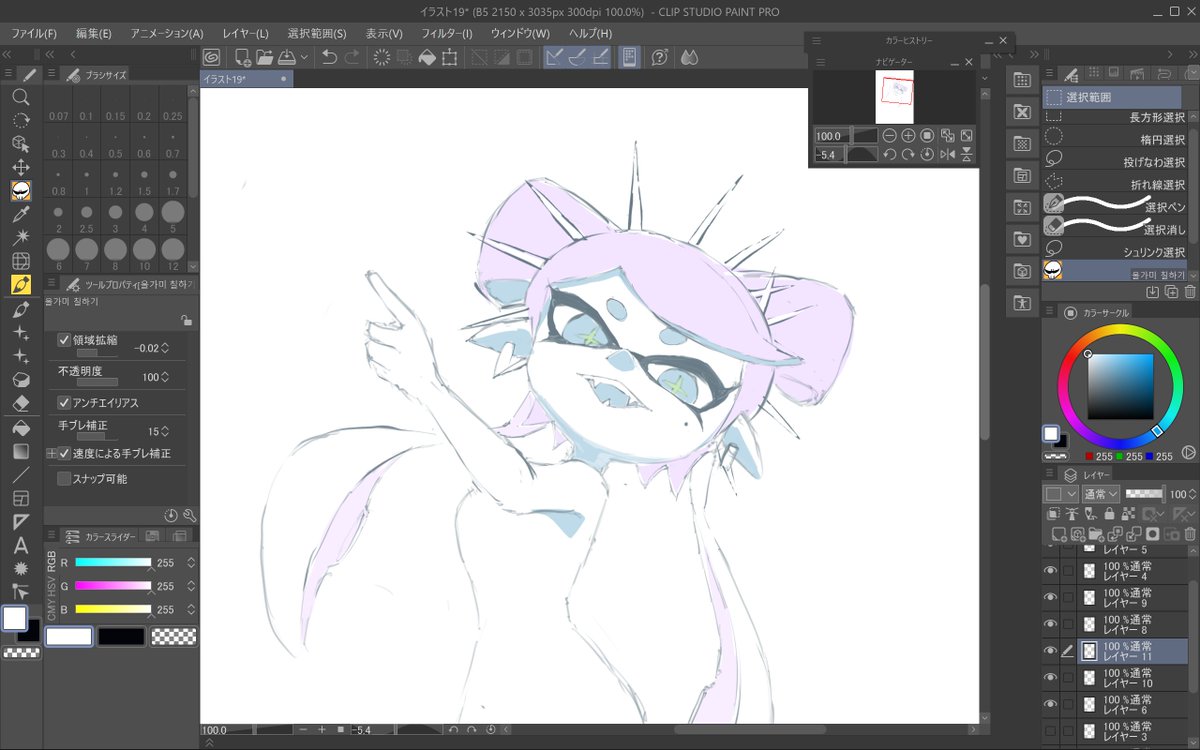The height and width of the screenshot is (750, 1200).
Task: Click the color square in the color circle
Action: click(1121, 387)
